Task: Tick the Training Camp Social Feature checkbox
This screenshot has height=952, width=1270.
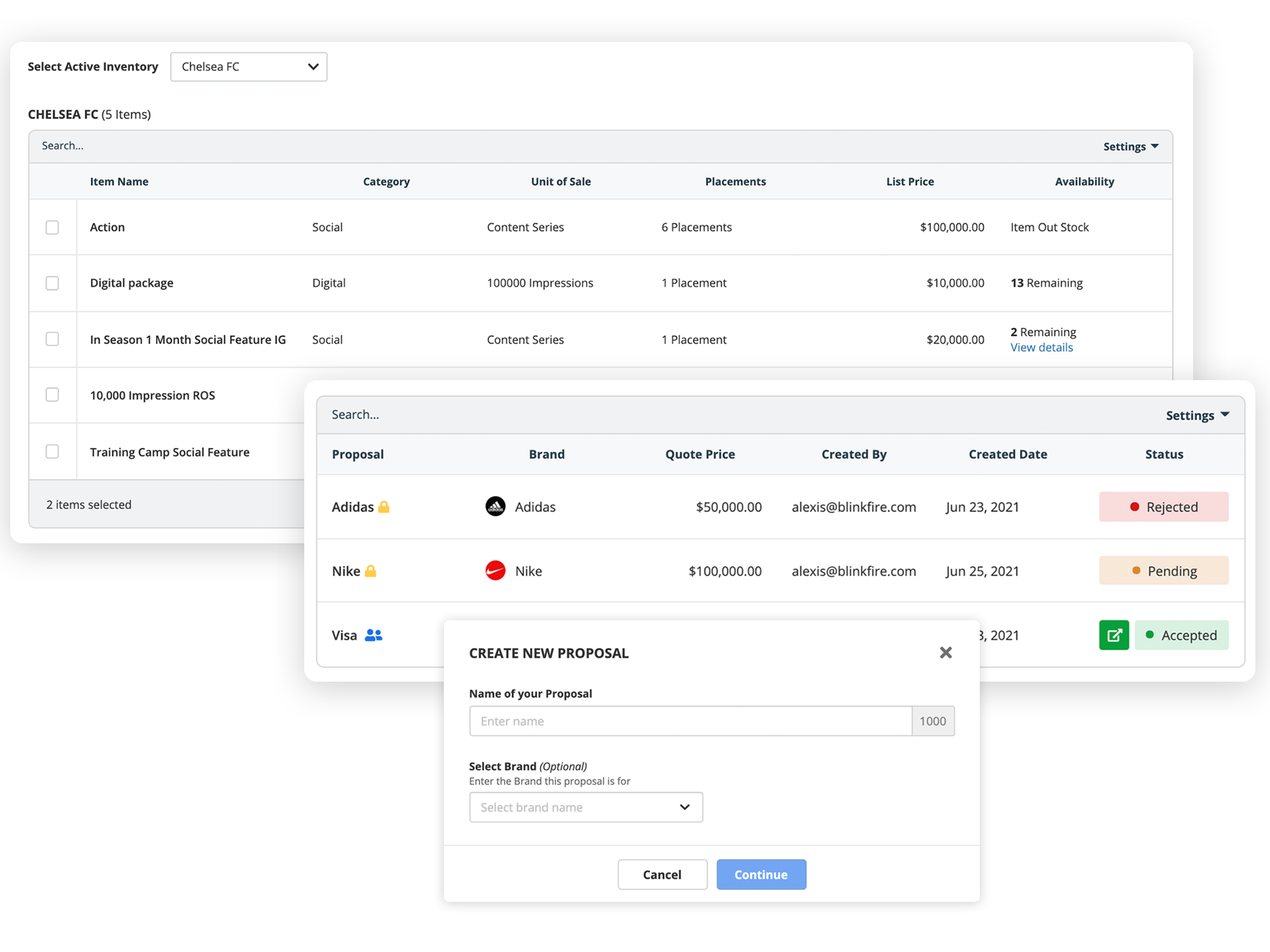Action: coord(52,451)
